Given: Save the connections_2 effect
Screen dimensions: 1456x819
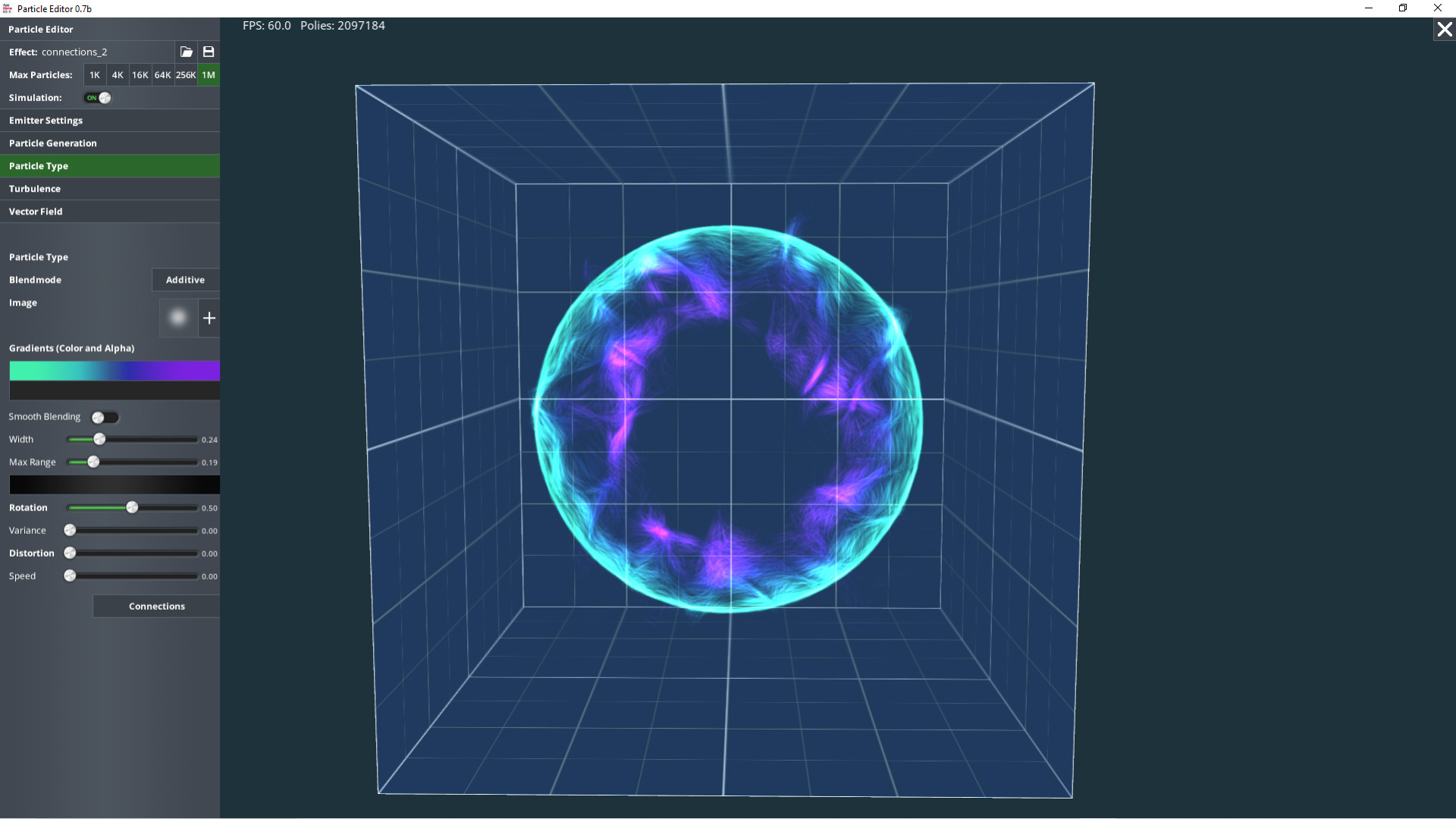Looking at the screenshot, I should [208, 52].
